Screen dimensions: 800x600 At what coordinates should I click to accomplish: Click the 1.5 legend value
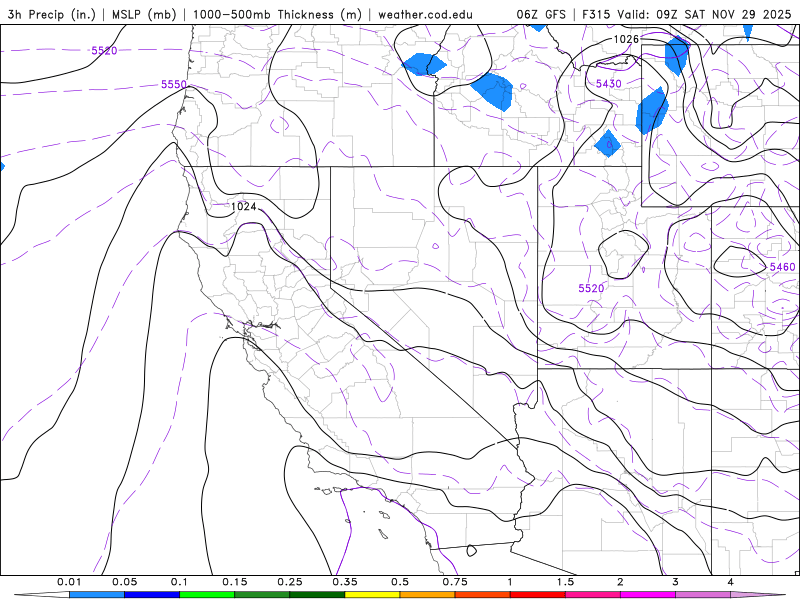tap(565, 582)
